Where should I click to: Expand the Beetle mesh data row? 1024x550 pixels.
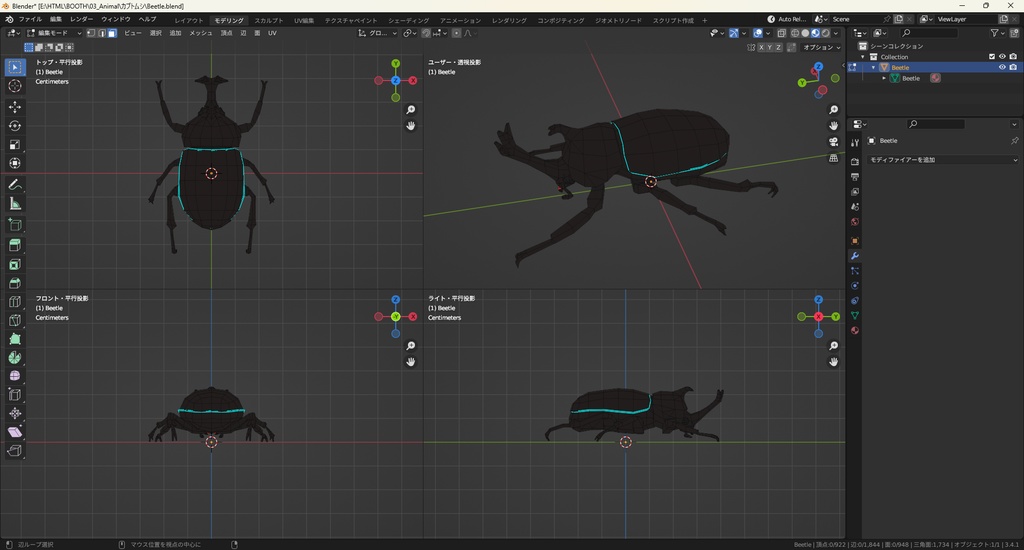click(x=884, y=78)
